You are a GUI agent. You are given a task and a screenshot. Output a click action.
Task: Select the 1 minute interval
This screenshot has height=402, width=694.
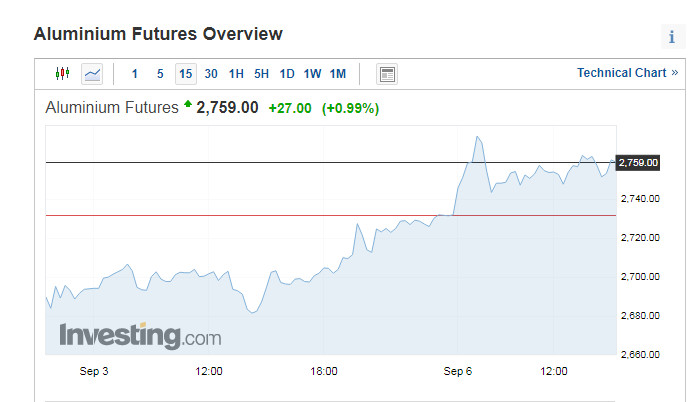(x=135, y=74)
